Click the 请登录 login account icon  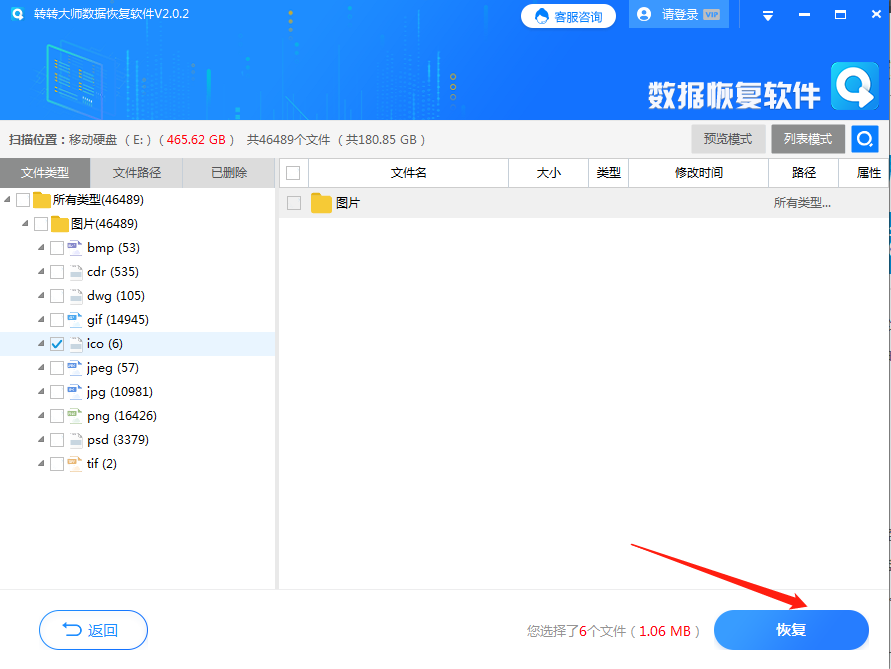[645, 15]
